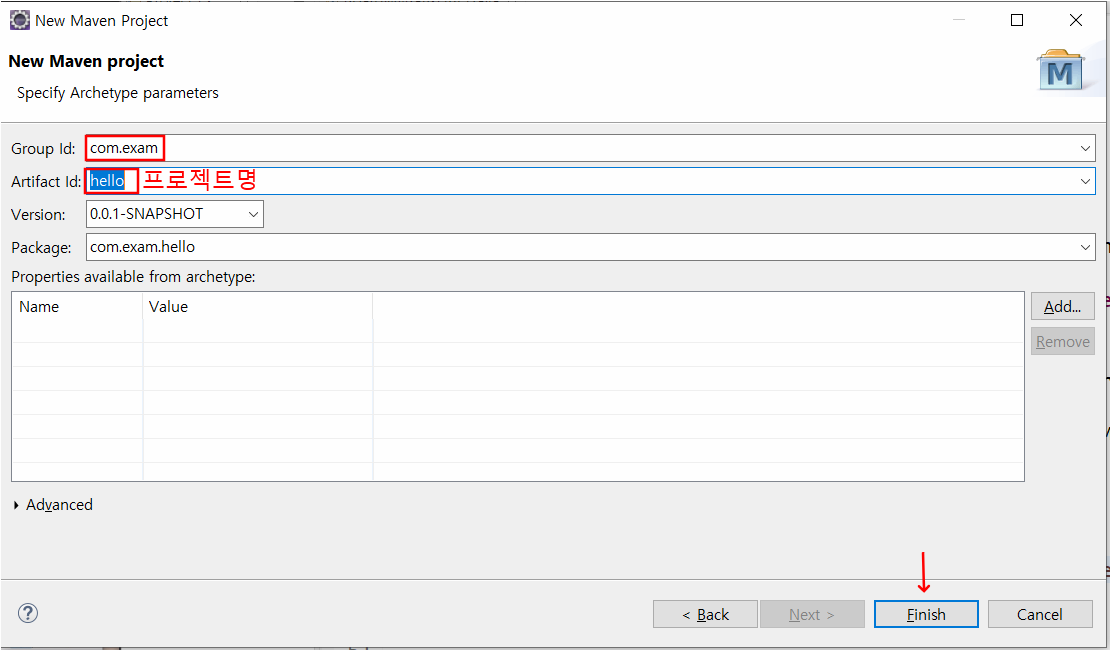Image resolution: width=1110 pixels, height=650 pixels.
Task: Maximize the New Maven Project dialog
Action: coord(1017,21)
